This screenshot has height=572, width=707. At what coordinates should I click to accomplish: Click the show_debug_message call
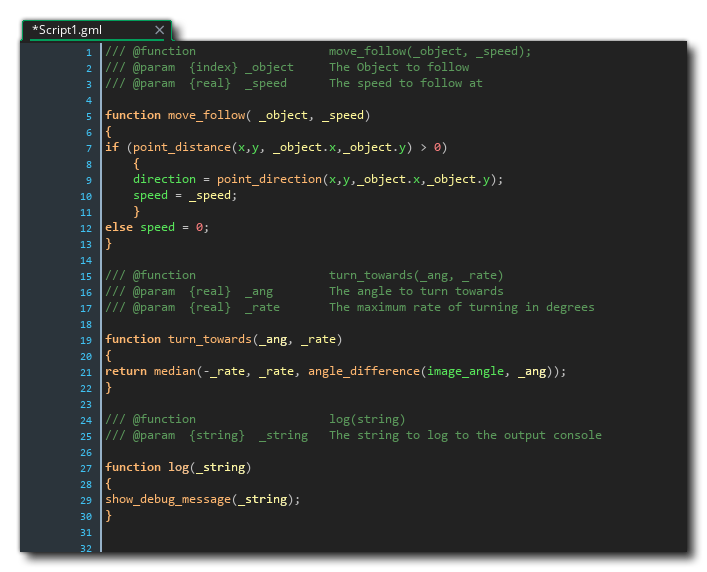pos(168,499)
